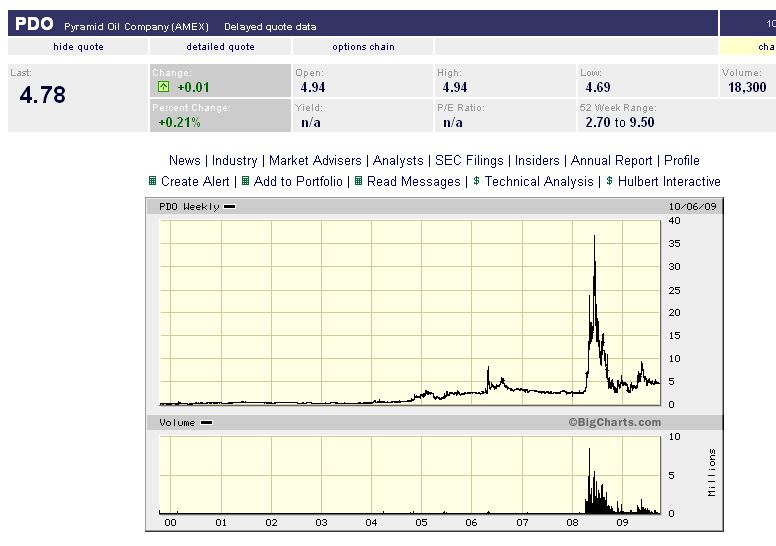Click the dollar icon before Technical Analysis

click(x=476, y=181)
